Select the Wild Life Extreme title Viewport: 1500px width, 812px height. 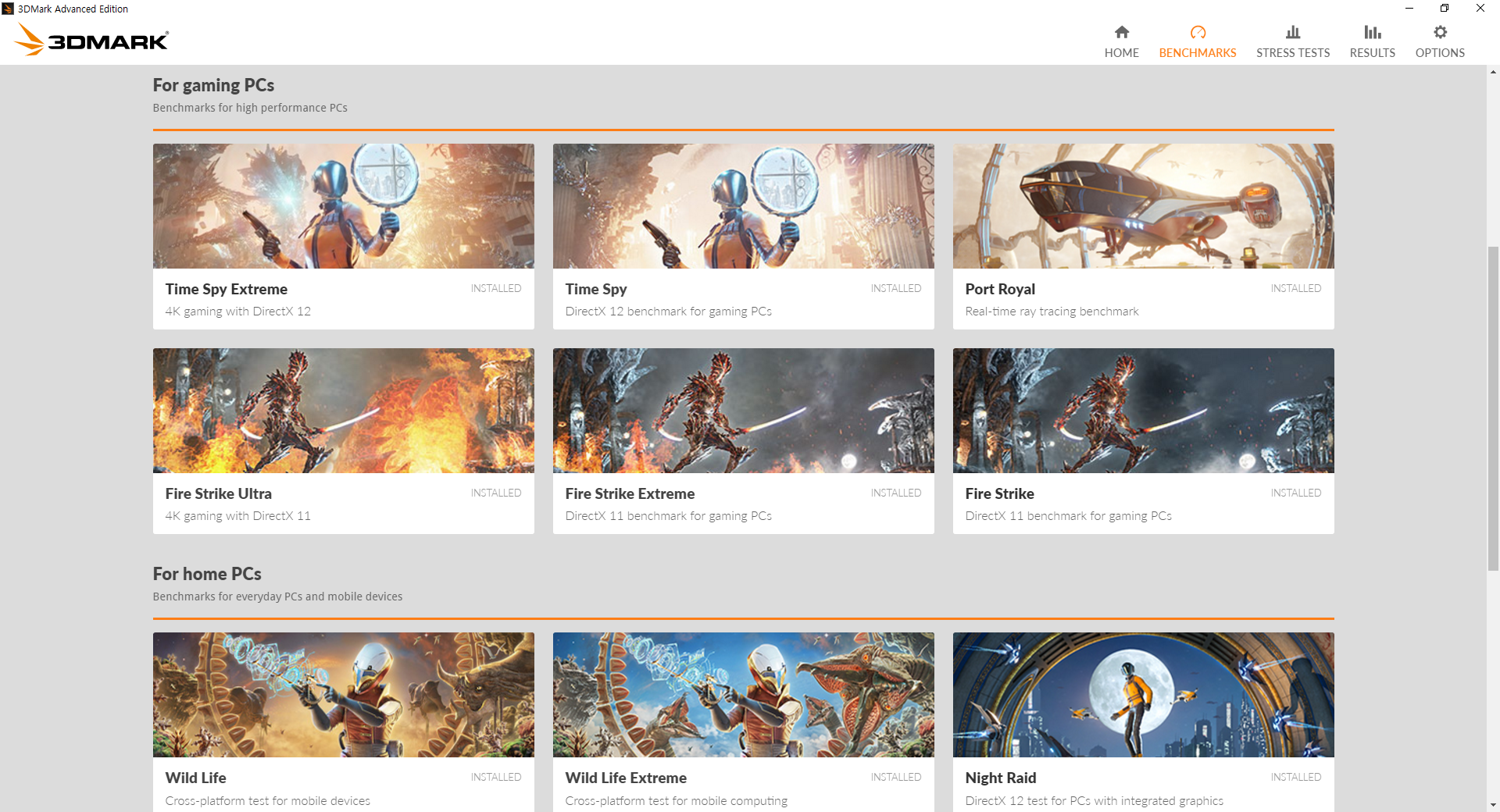626,778
